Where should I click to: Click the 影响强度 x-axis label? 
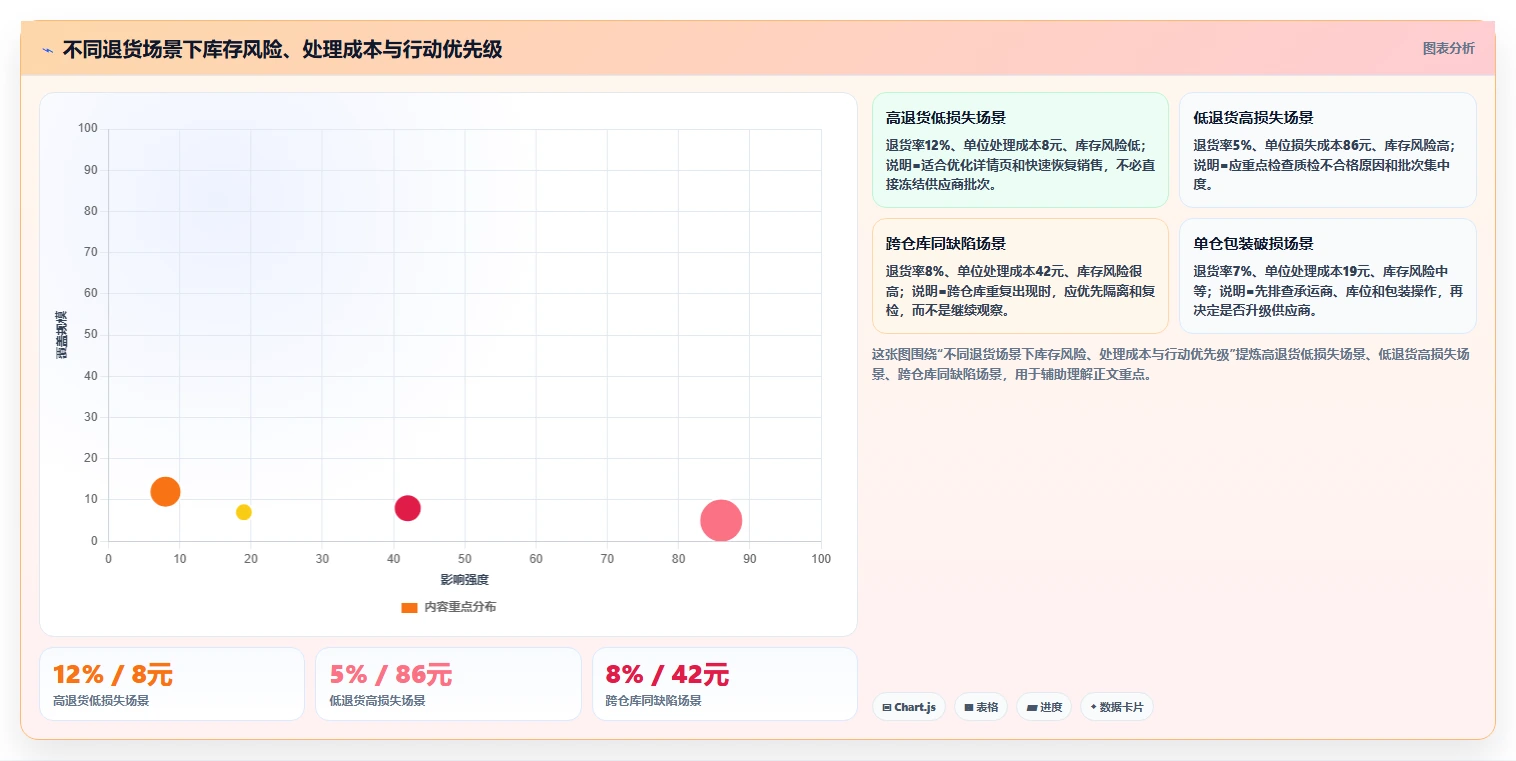point(465,580)
